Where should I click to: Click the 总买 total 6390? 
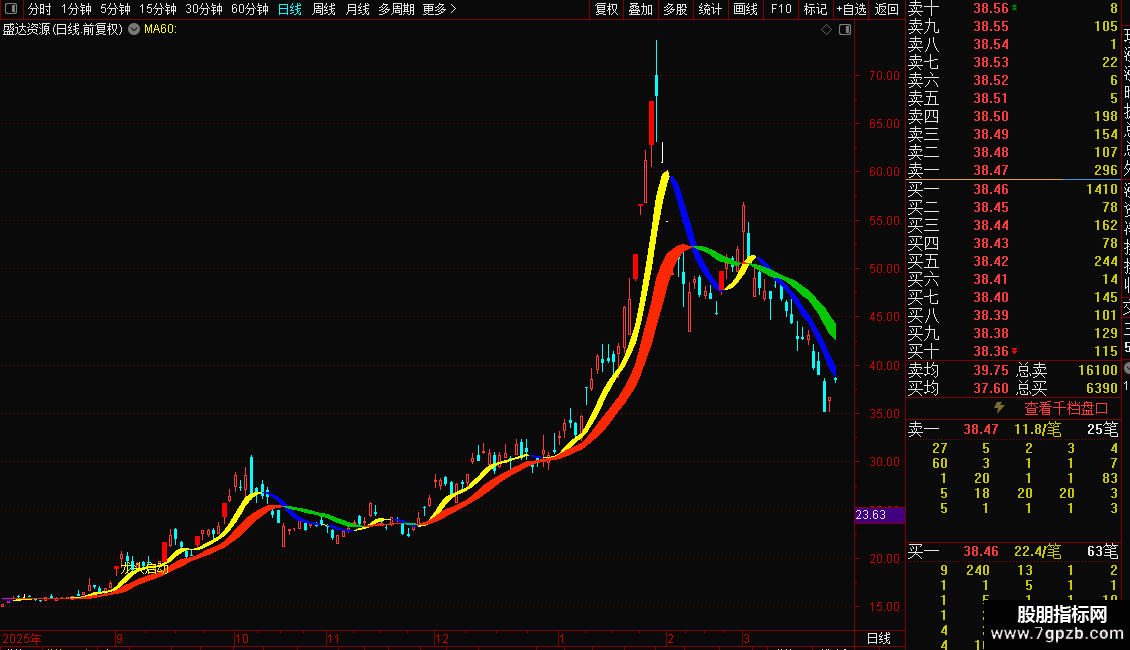(x=1102, y=388)
